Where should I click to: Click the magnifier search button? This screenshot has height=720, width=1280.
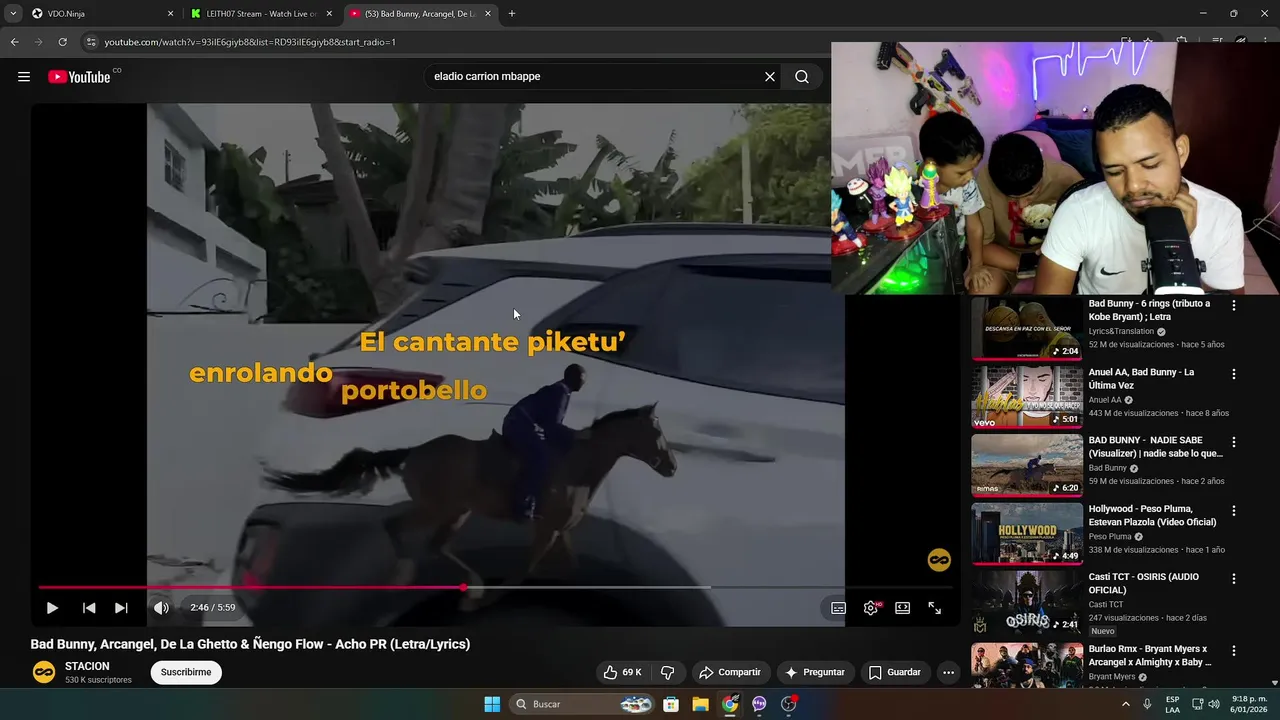[802, 77]
